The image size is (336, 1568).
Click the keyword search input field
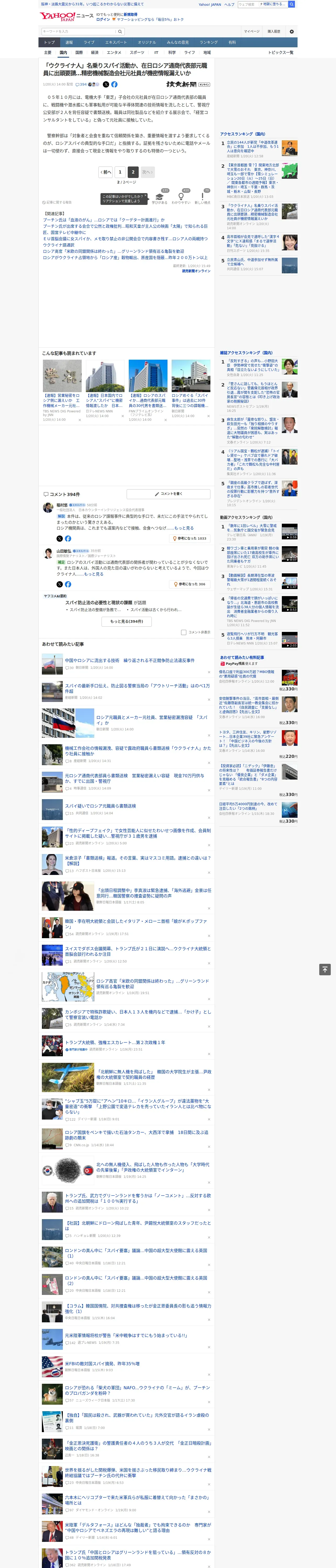coord(79,32)
